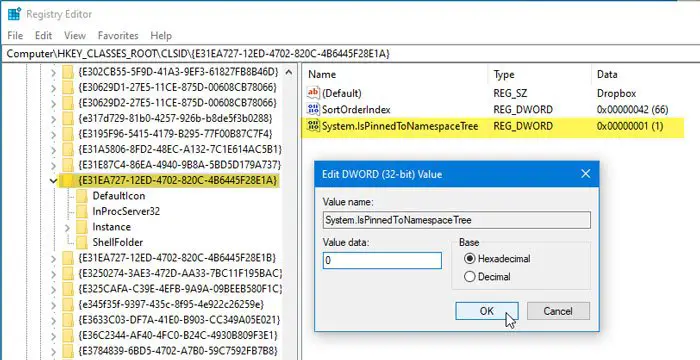Expand the Instance subkey
Viewport: 700px width, 360px height.
pyautogui.click(x=67, y=228)
